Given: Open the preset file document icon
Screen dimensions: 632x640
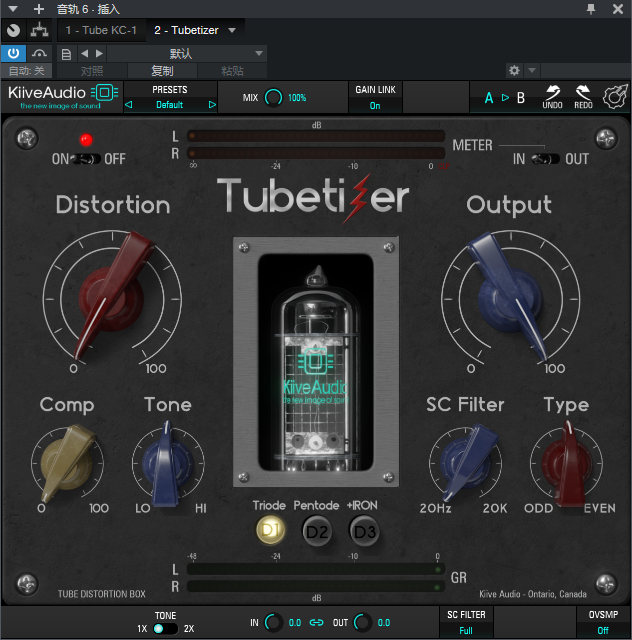Looking at the screenshot, I should click(x=66, y=54).
